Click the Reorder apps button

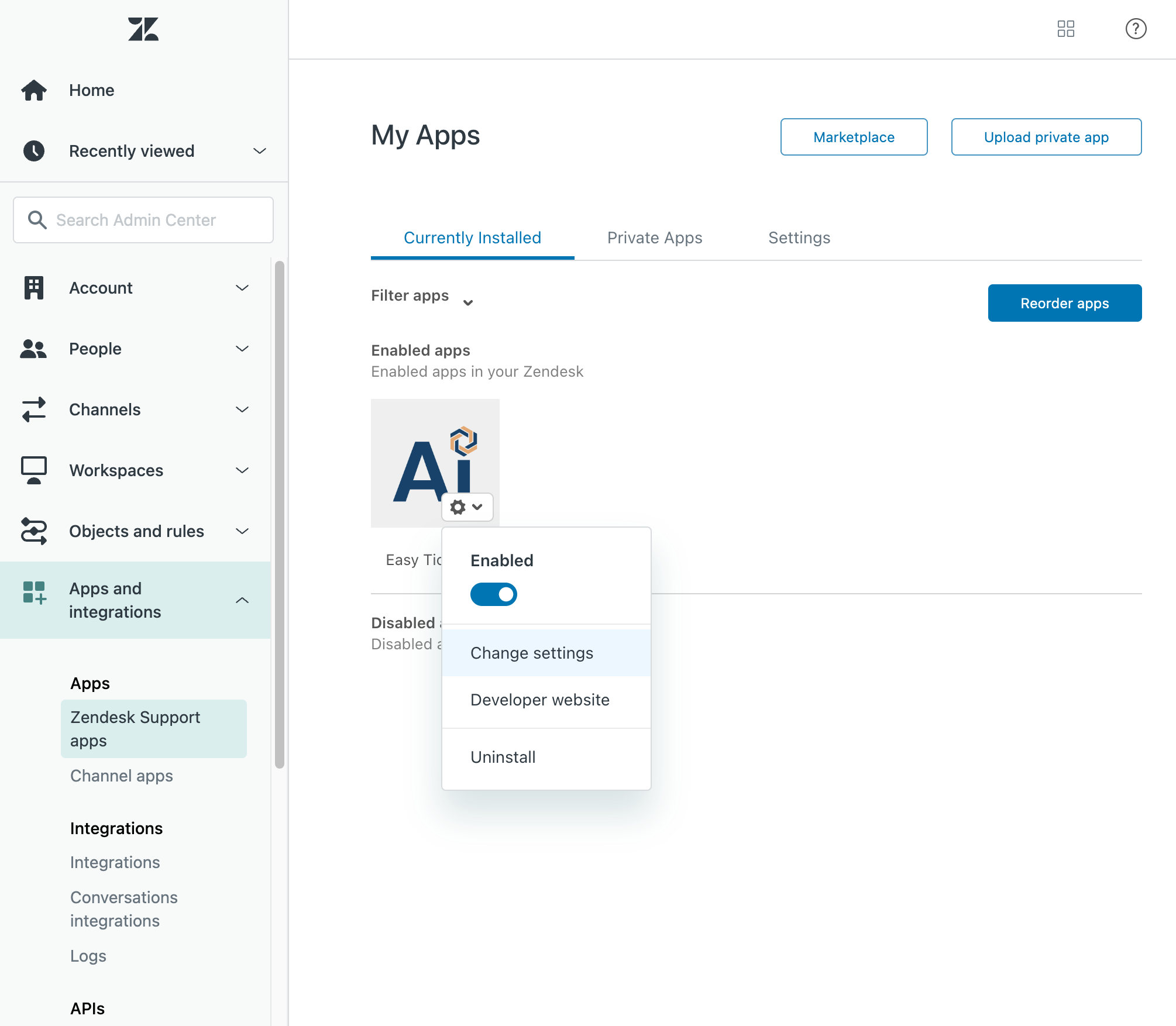click(x=1064, y=303)
